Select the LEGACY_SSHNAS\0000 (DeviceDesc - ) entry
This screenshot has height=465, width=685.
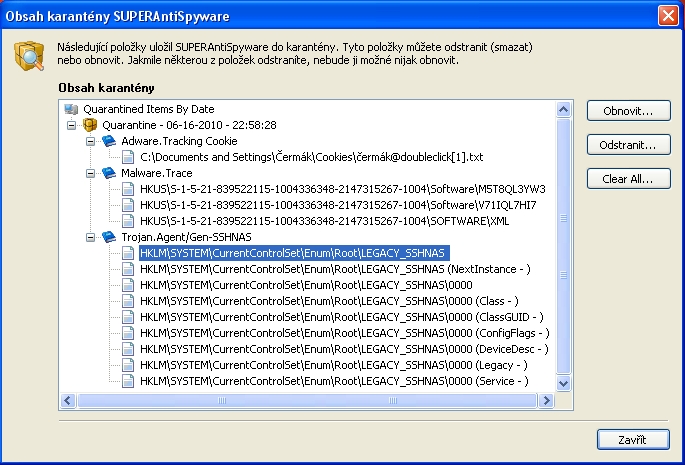point(344,349)
